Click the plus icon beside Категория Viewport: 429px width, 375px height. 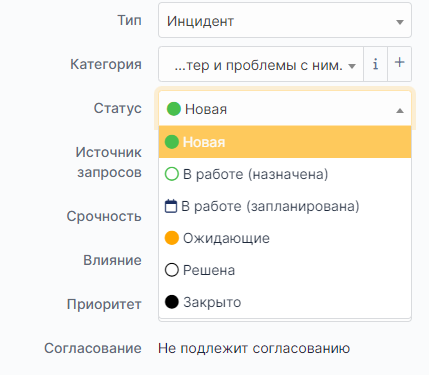[399, 63]
